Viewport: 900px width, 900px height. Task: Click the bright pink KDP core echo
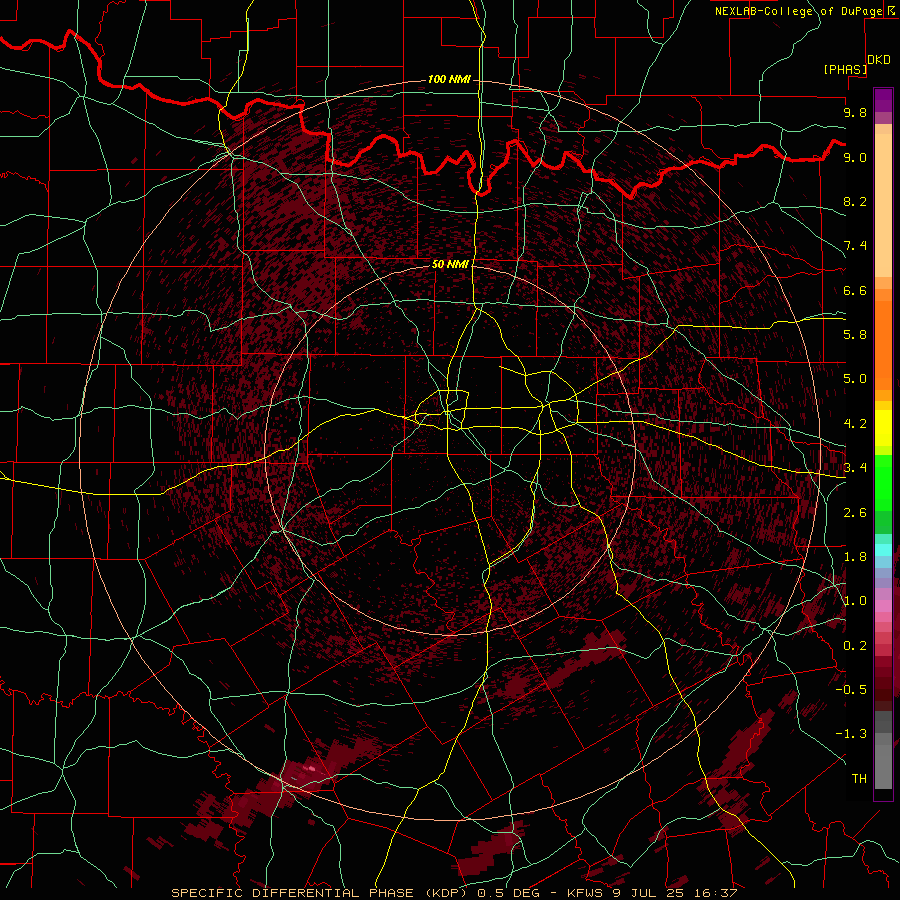(311, 768)
